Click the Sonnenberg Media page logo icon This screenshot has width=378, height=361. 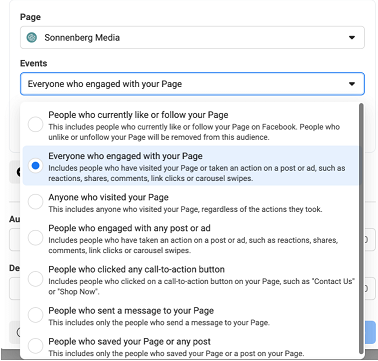[x=32, y=37]
